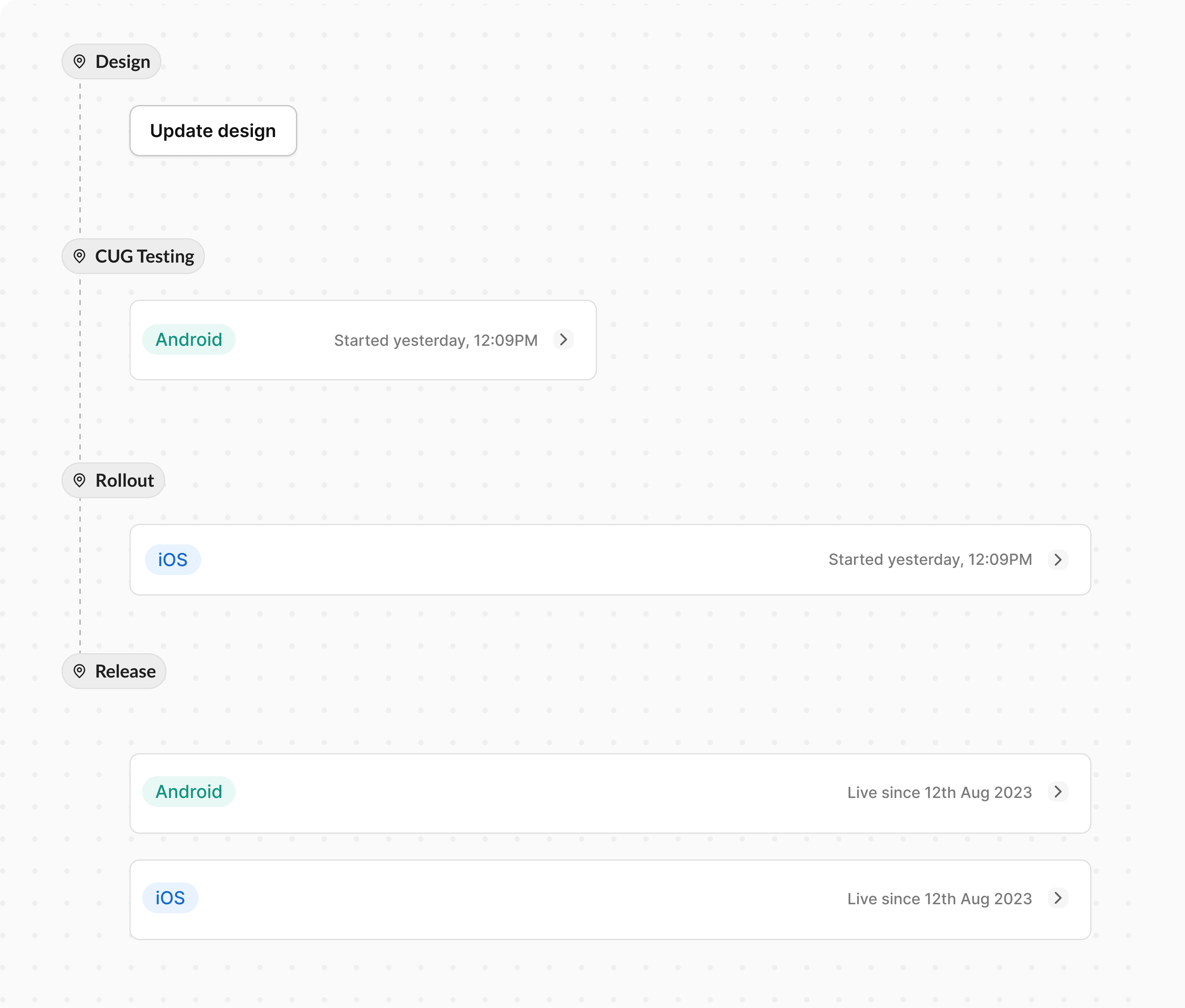Open the Release Android row chevron
Viewport: 1185px width, 1008px height.
[1058, 792]
